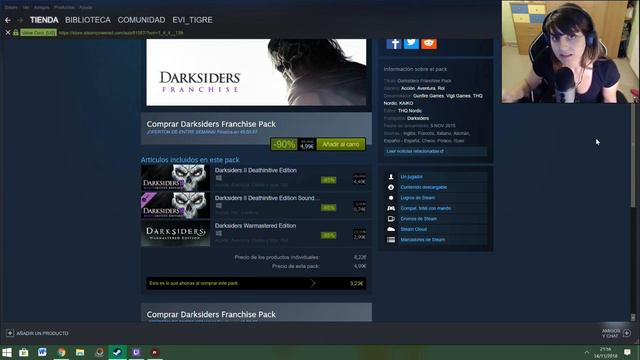640x360 pixels.
Task: Click Logros de Steam link
Action: click(x=418, y=198)
